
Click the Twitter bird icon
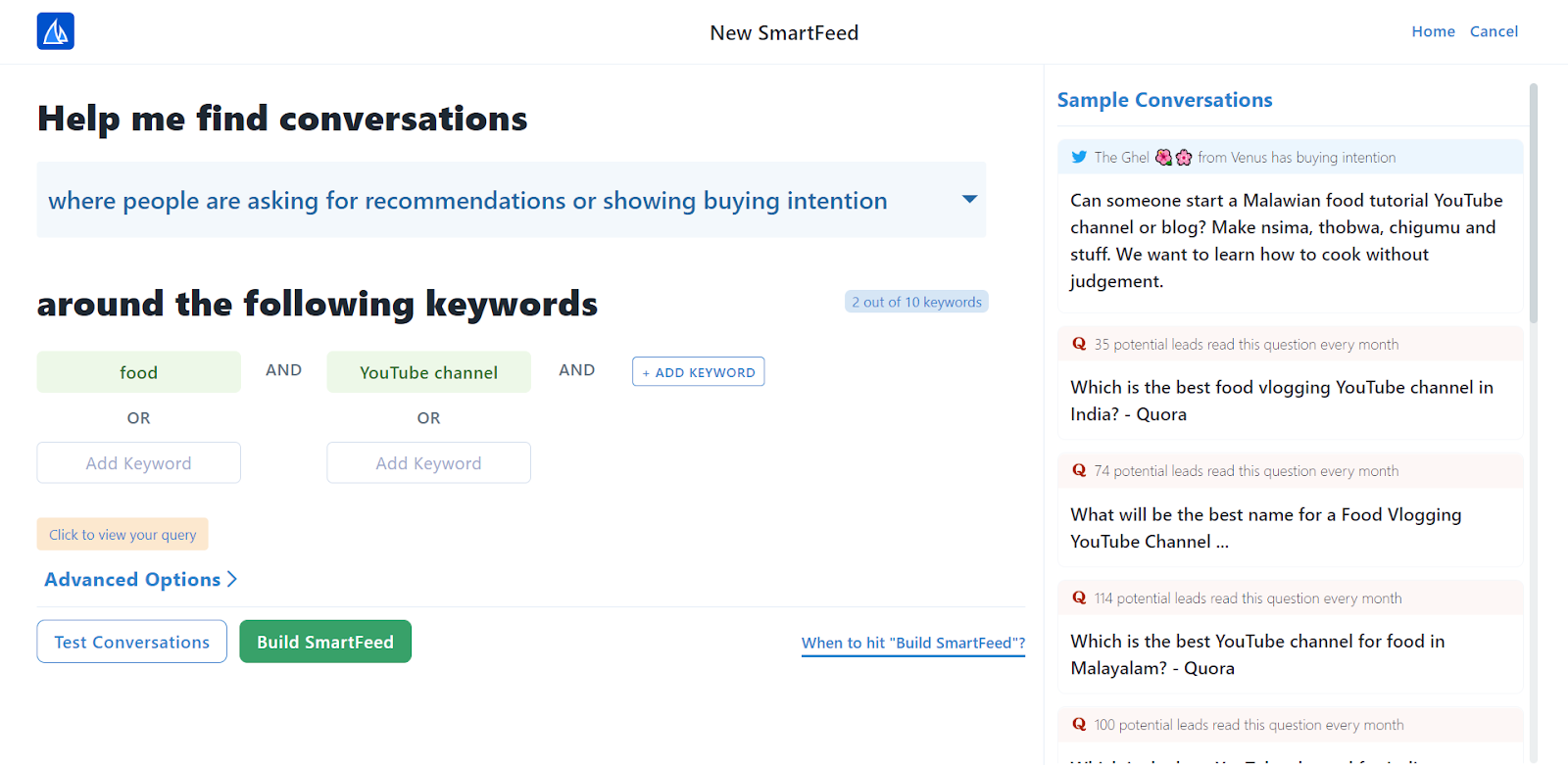tap(1079, 157)
